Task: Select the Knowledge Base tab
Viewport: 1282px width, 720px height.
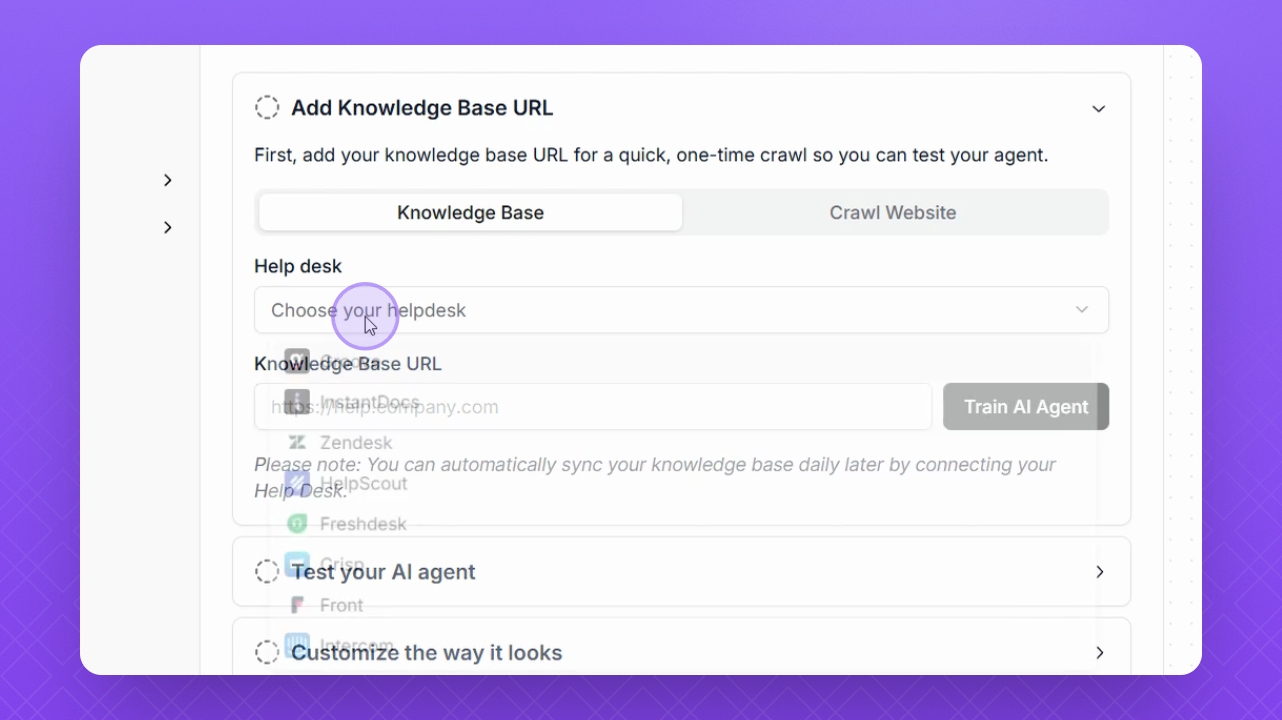Action: 470,213
